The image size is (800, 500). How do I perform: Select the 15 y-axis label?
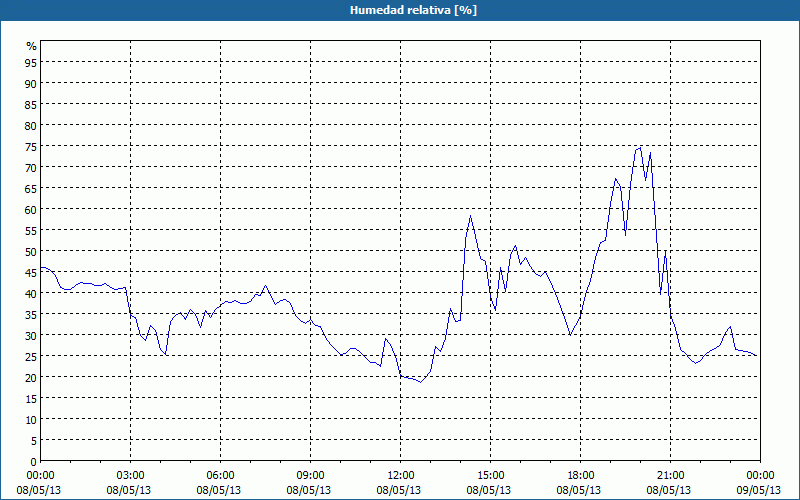tap(31, 398)
